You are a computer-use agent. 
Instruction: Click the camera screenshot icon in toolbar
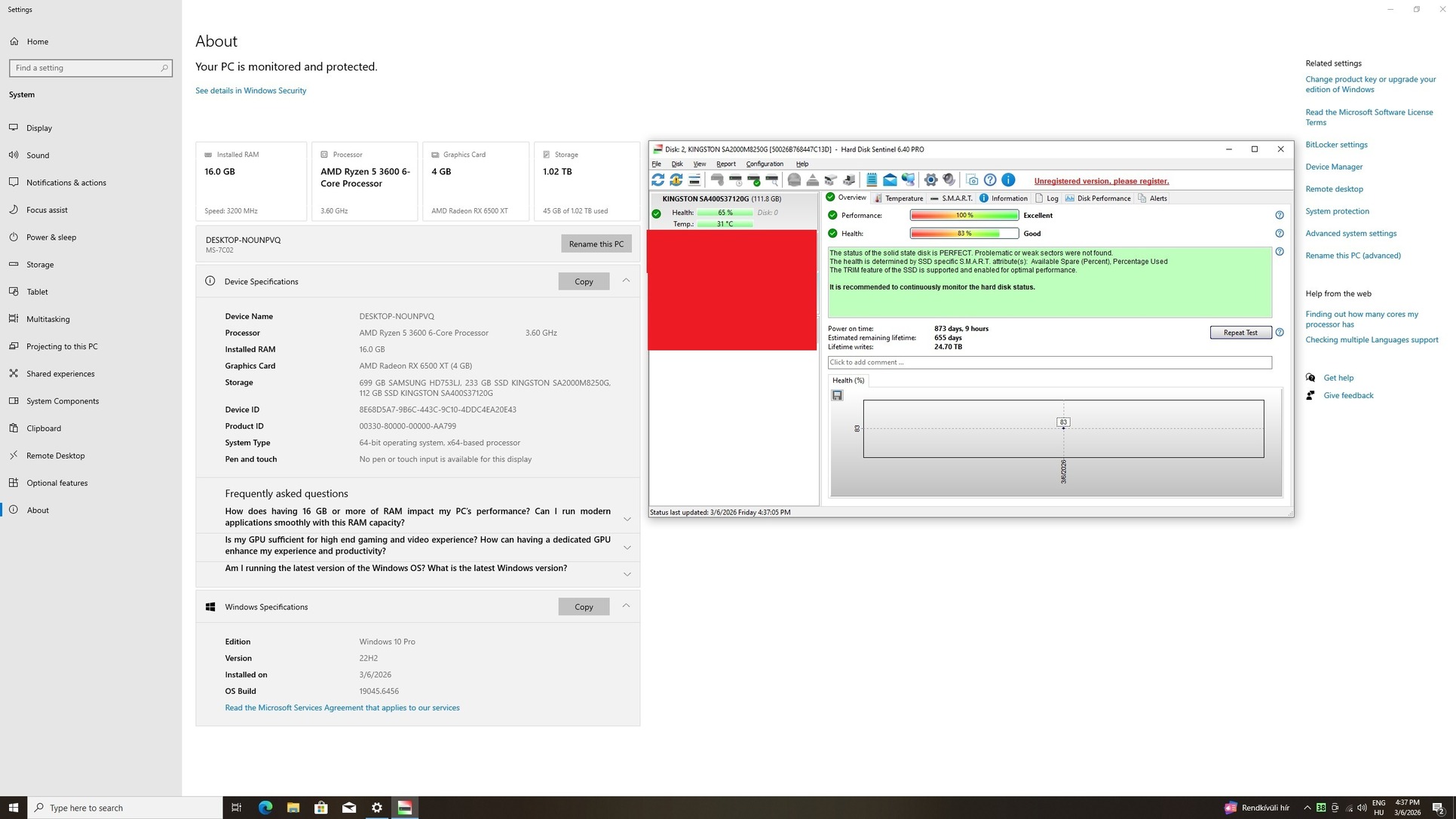[x=972, y=180]
